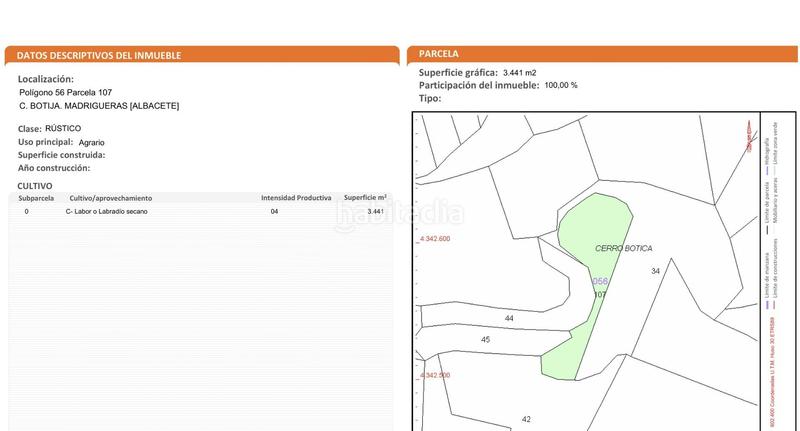Viewport: 800px width, 431px height.
Task: Click the Superficie gráfica 3.441 m2 value
Action: [x=519, y=73]
